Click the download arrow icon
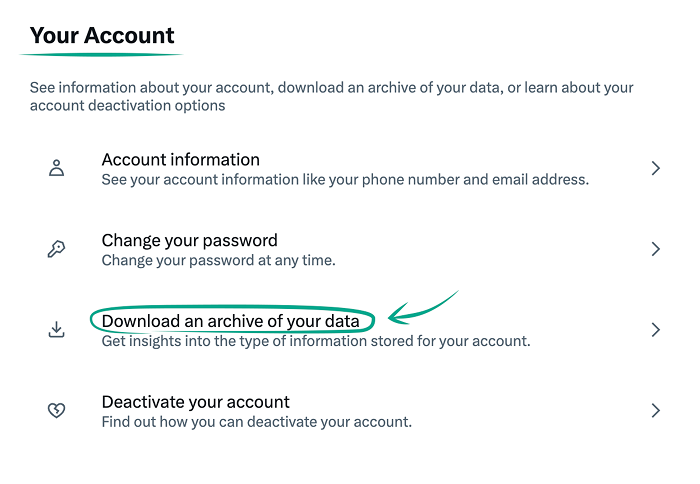The image size is (700, 484). [x=57, y=329]
